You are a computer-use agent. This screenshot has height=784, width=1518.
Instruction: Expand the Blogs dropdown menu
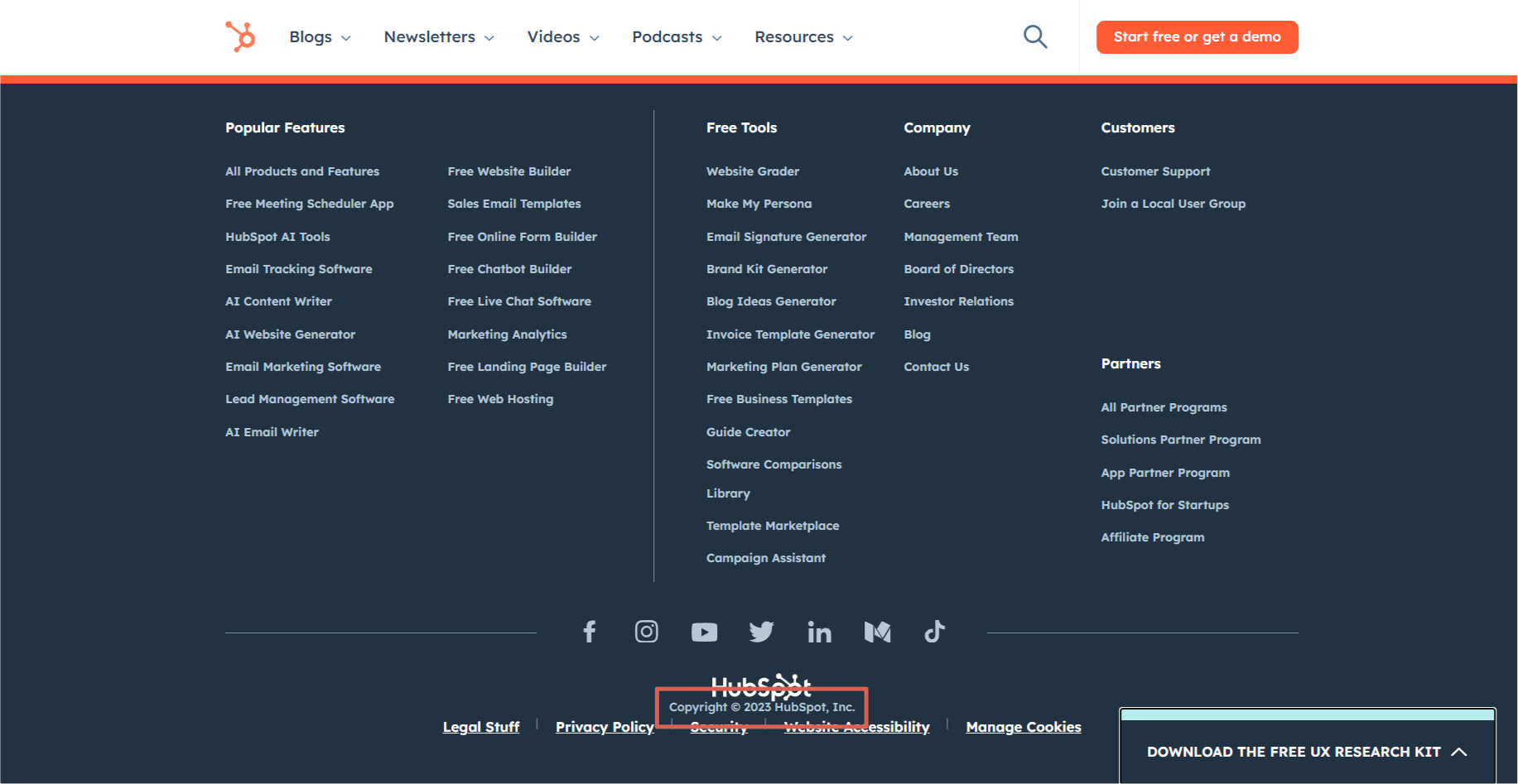[320, 37]
